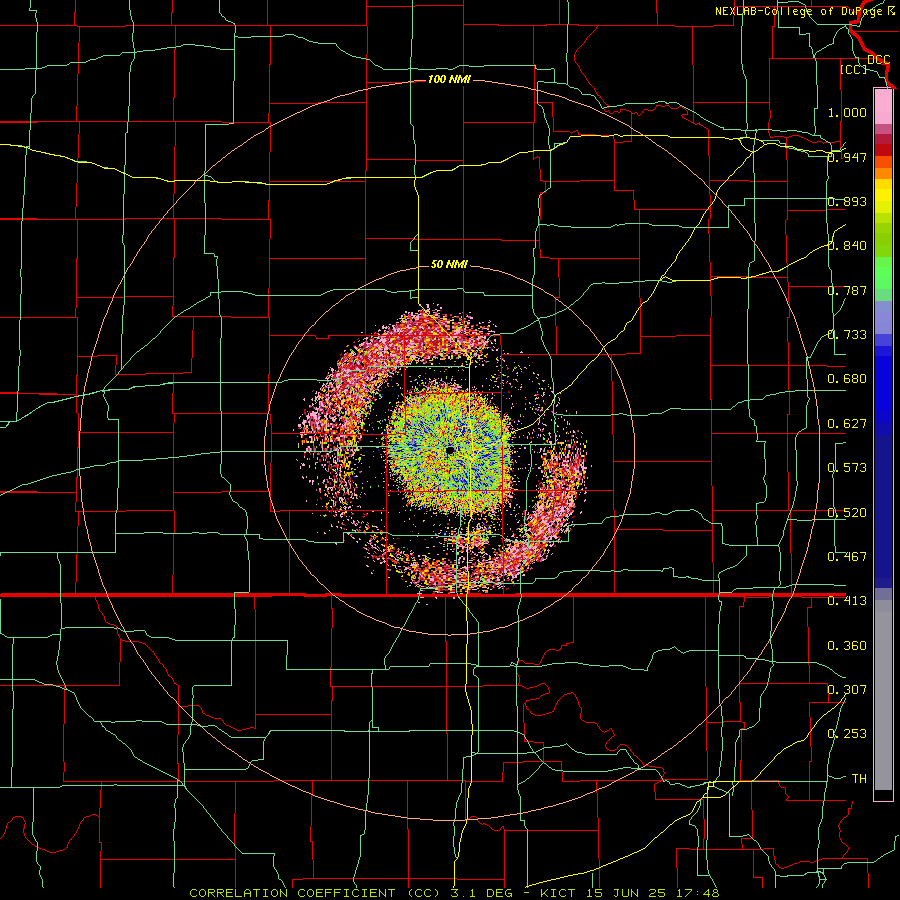
Task: Select the 1.000 value on the color scale
Action: pyautogui.click(x=847, y=112)
